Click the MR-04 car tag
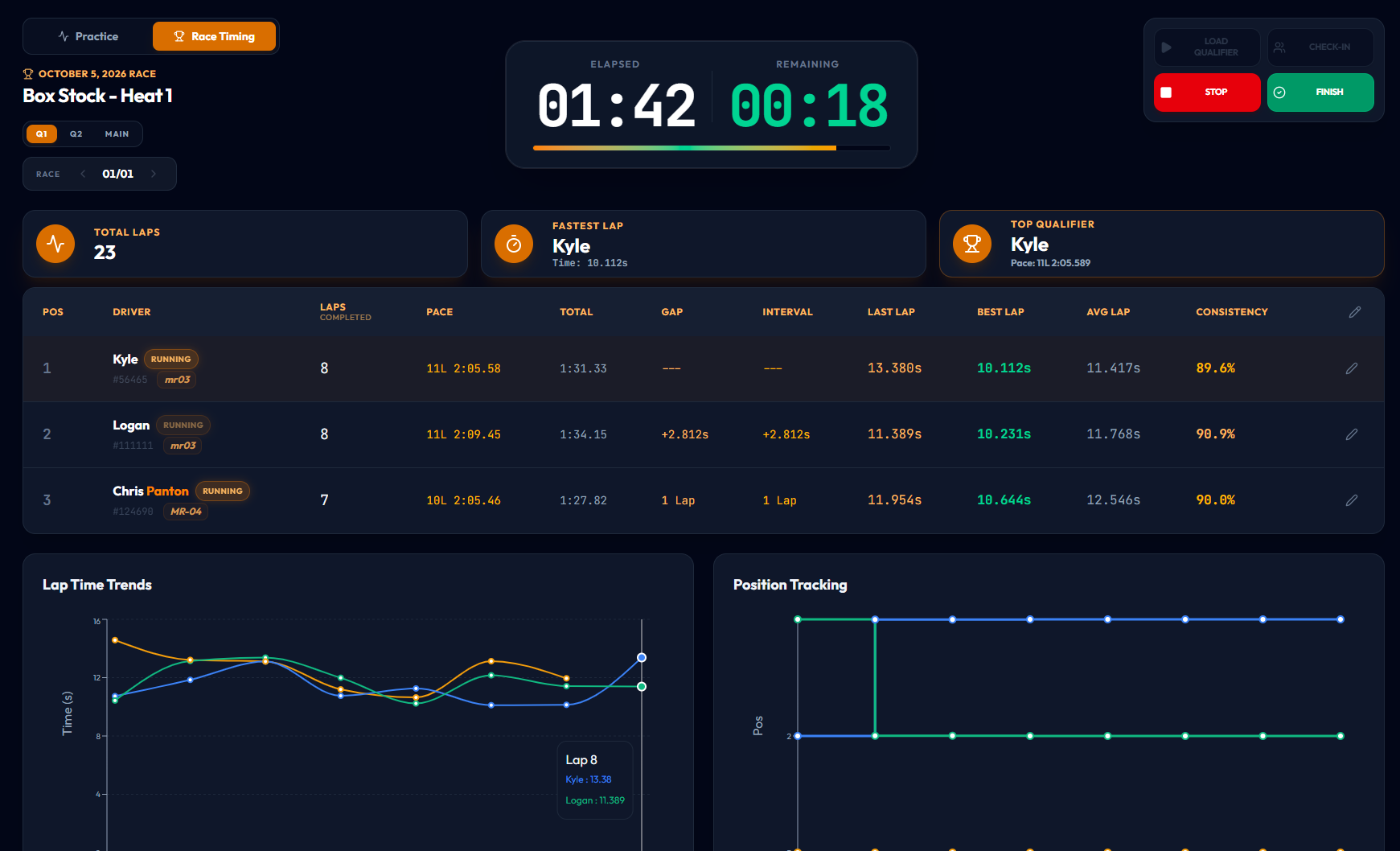The image size is (1400, 851). click(x=186, y=512)
